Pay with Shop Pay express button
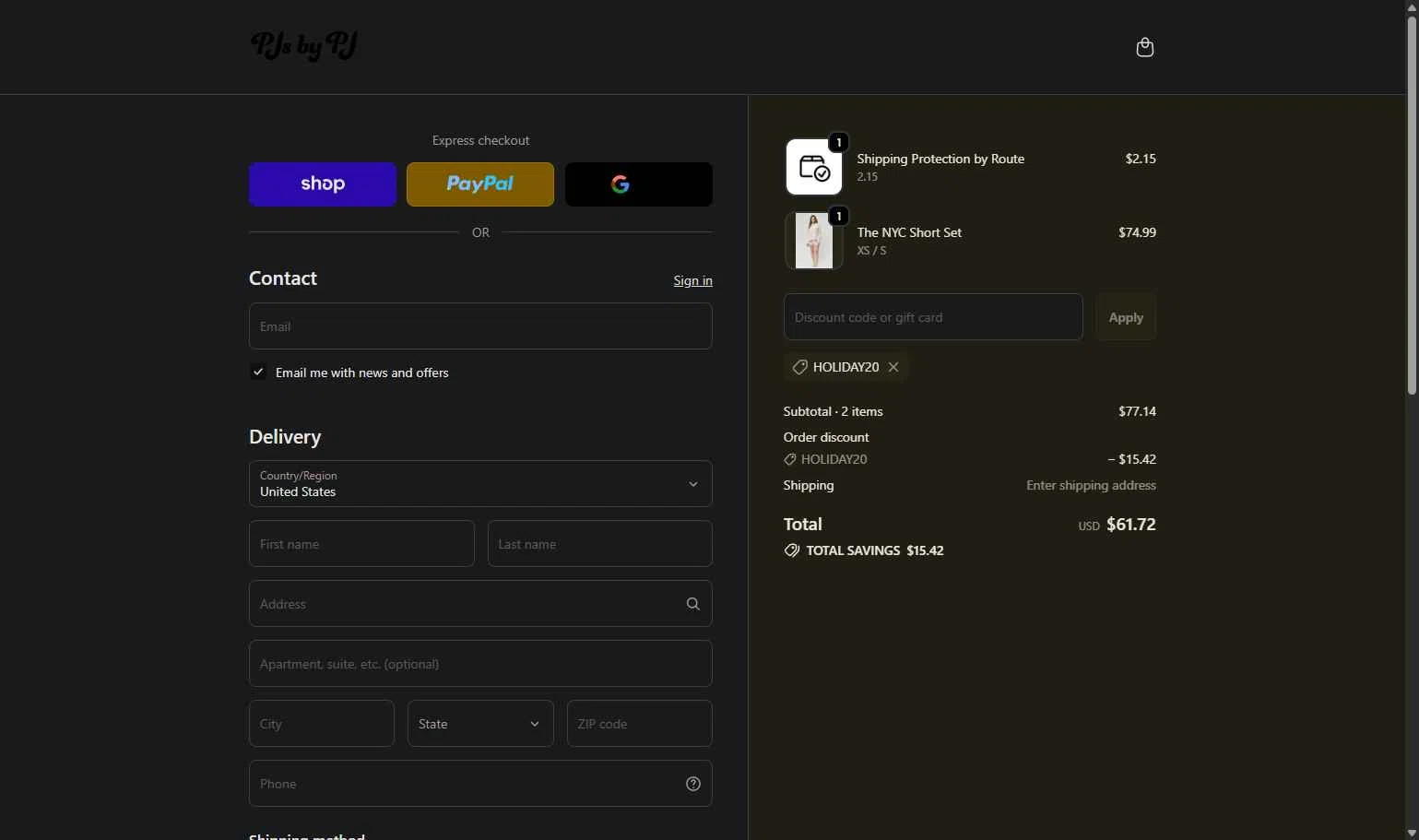1419x840 pixels. pyautogui.click(x=323, y=184)
